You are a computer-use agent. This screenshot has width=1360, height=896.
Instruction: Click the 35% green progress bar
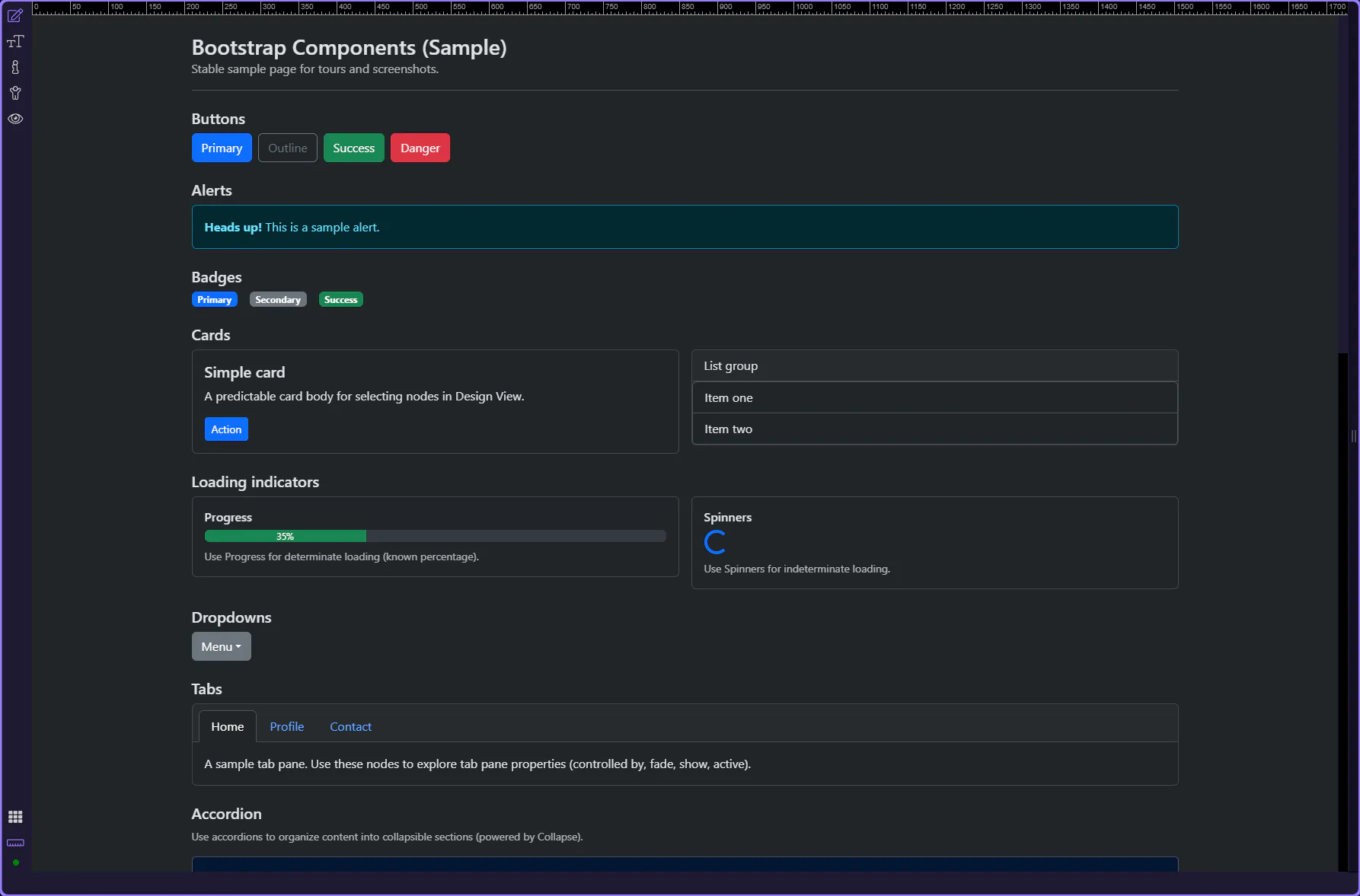pyautogui.click(x=285, y=537)
